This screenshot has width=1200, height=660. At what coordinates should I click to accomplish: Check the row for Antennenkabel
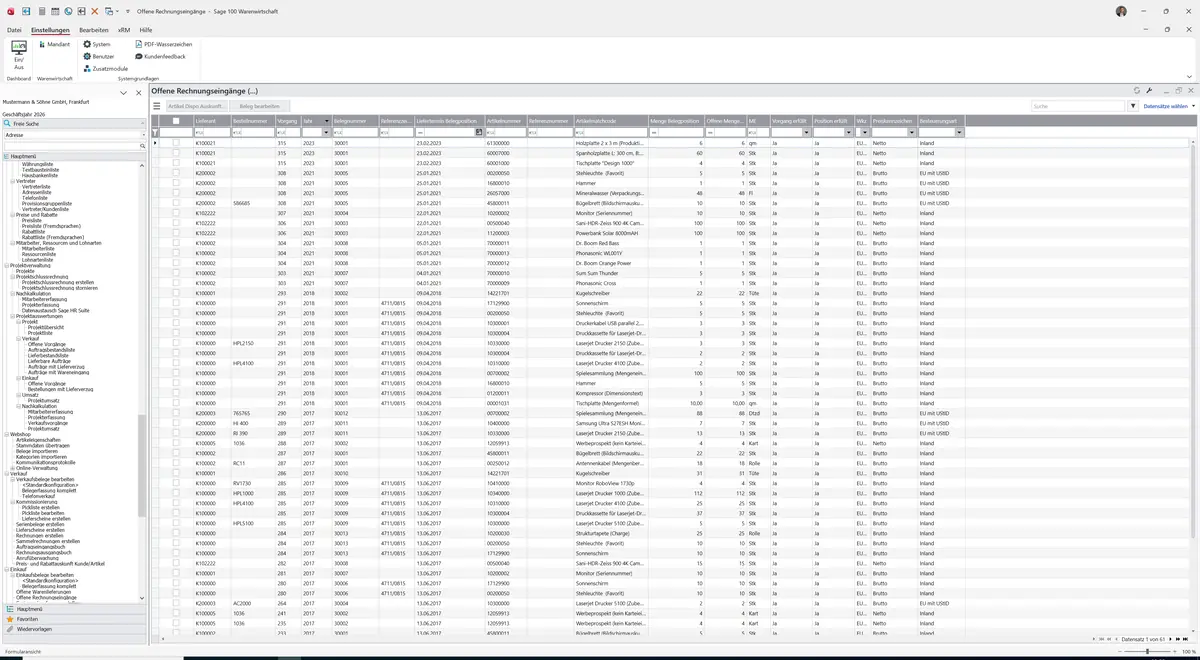pos(176,463)
